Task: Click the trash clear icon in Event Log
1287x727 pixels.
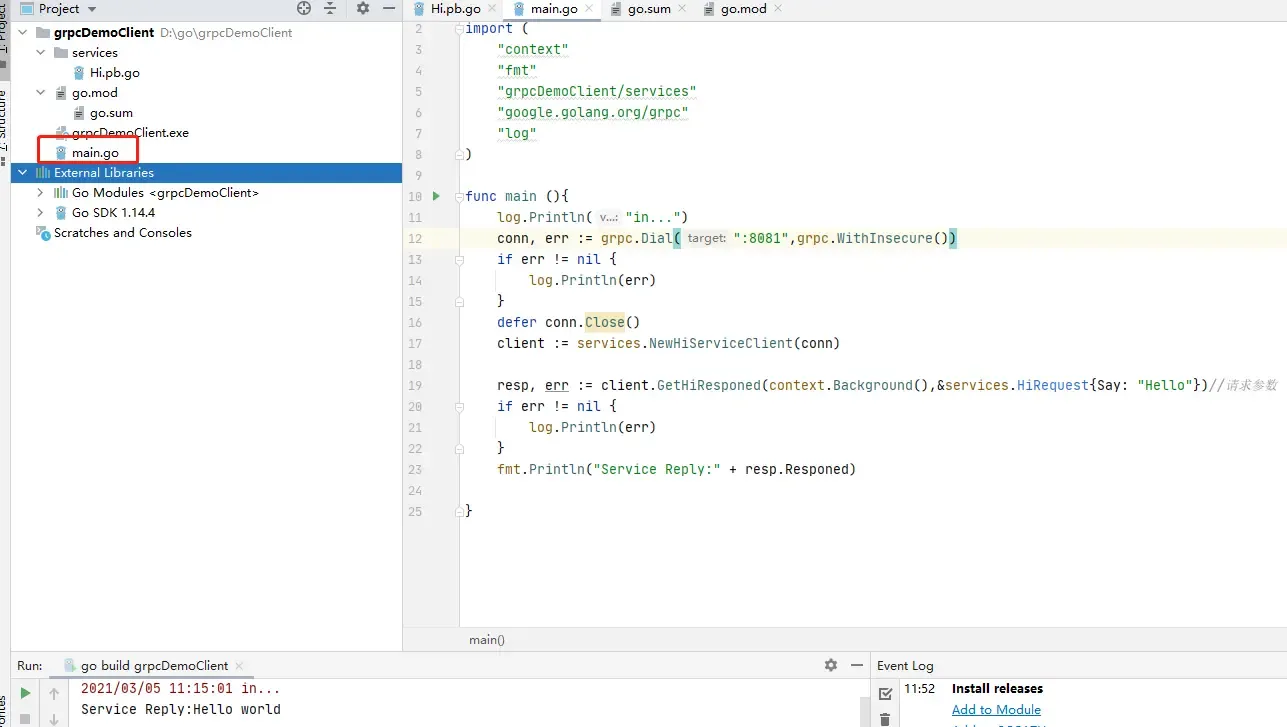Action: 885,718
